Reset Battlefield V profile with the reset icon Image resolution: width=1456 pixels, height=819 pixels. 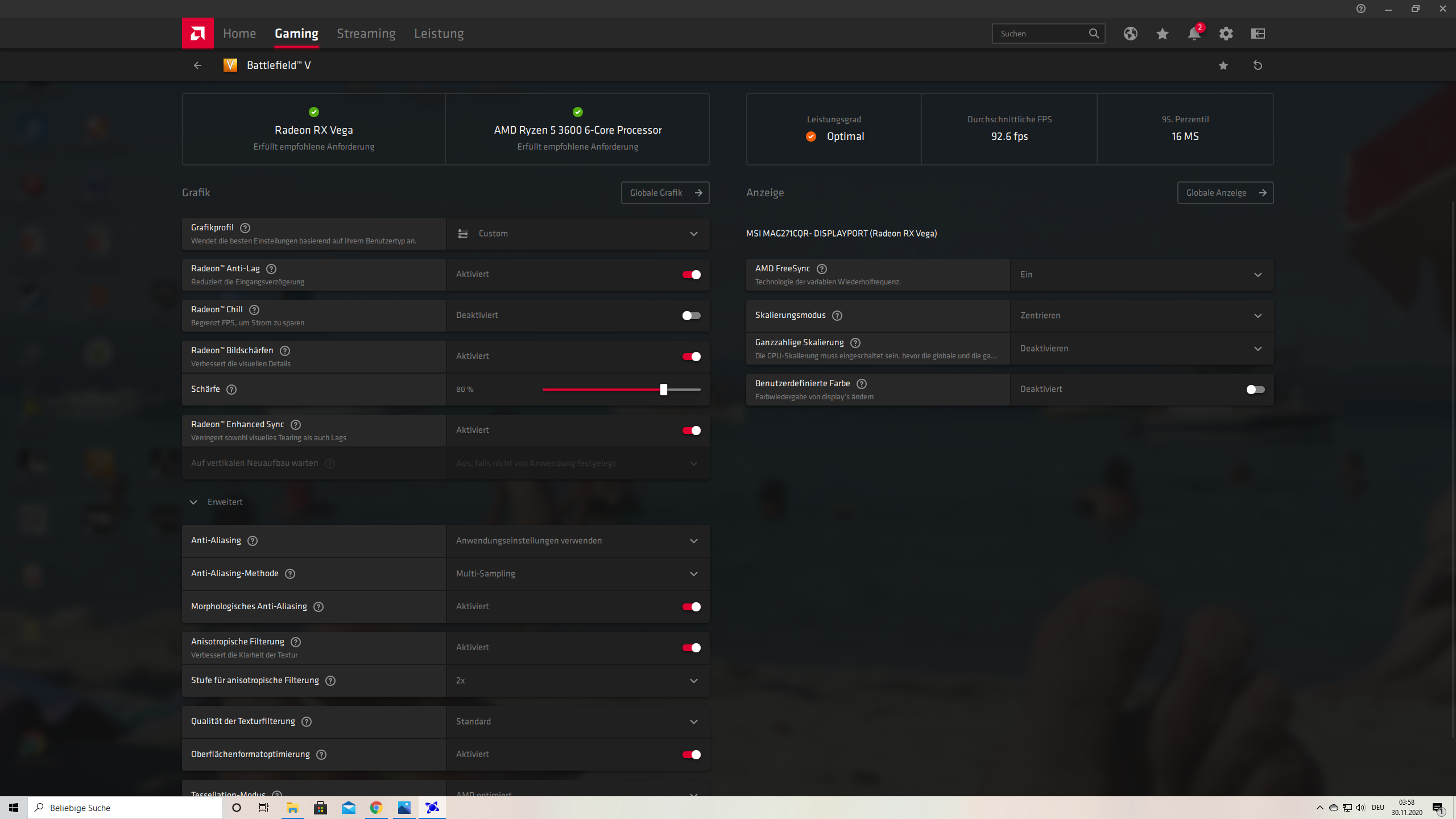tap(1258, 65)
